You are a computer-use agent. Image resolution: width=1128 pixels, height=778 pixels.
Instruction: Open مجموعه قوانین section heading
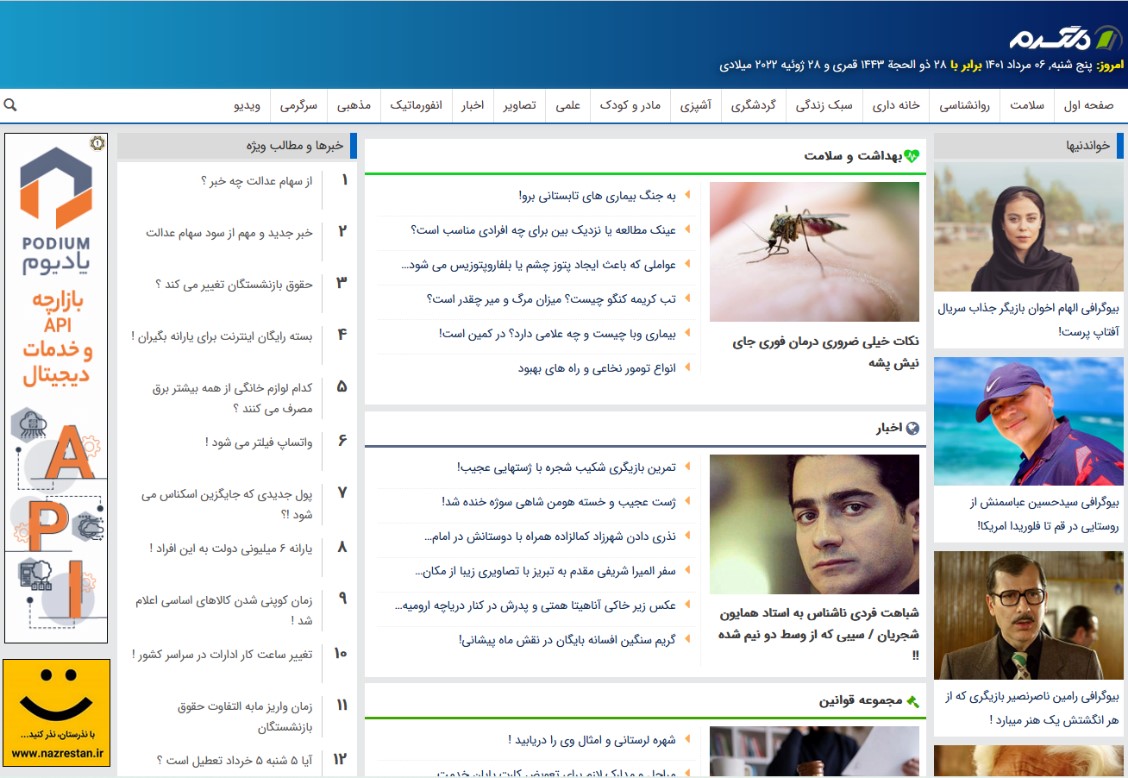tap(860, 701)
